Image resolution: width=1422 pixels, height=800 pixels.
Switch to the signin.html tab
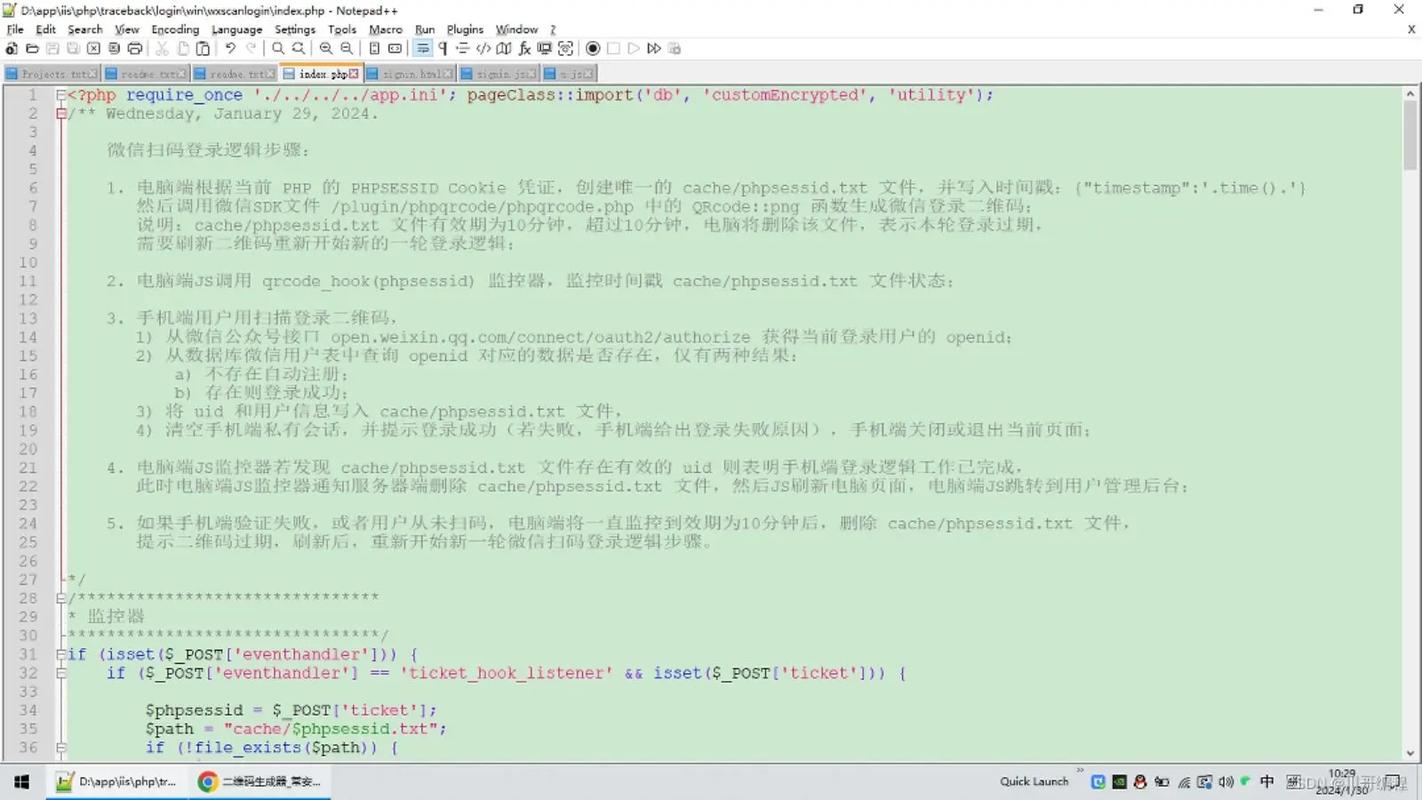click(410, 73)
